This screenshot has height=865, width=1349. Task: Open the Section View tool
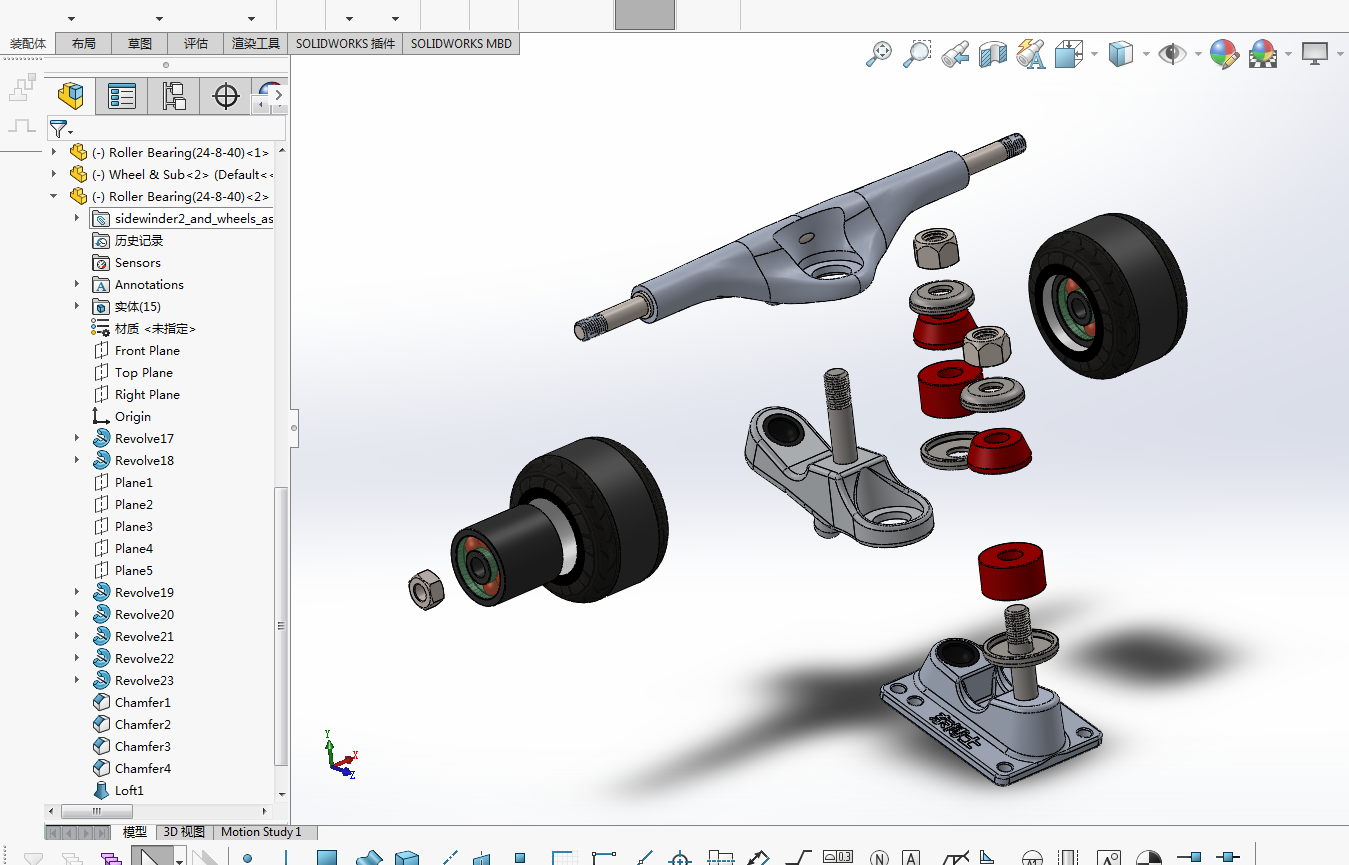coord(993,54)
